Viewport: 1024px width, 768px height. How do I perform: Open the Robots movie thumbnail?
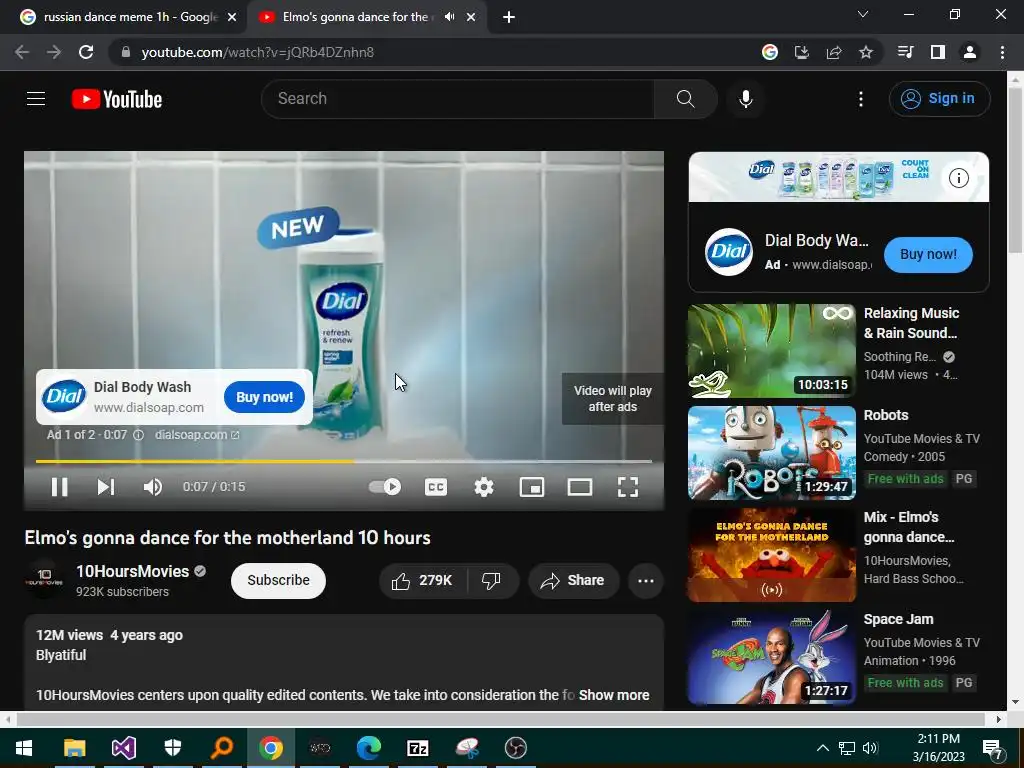771,453
